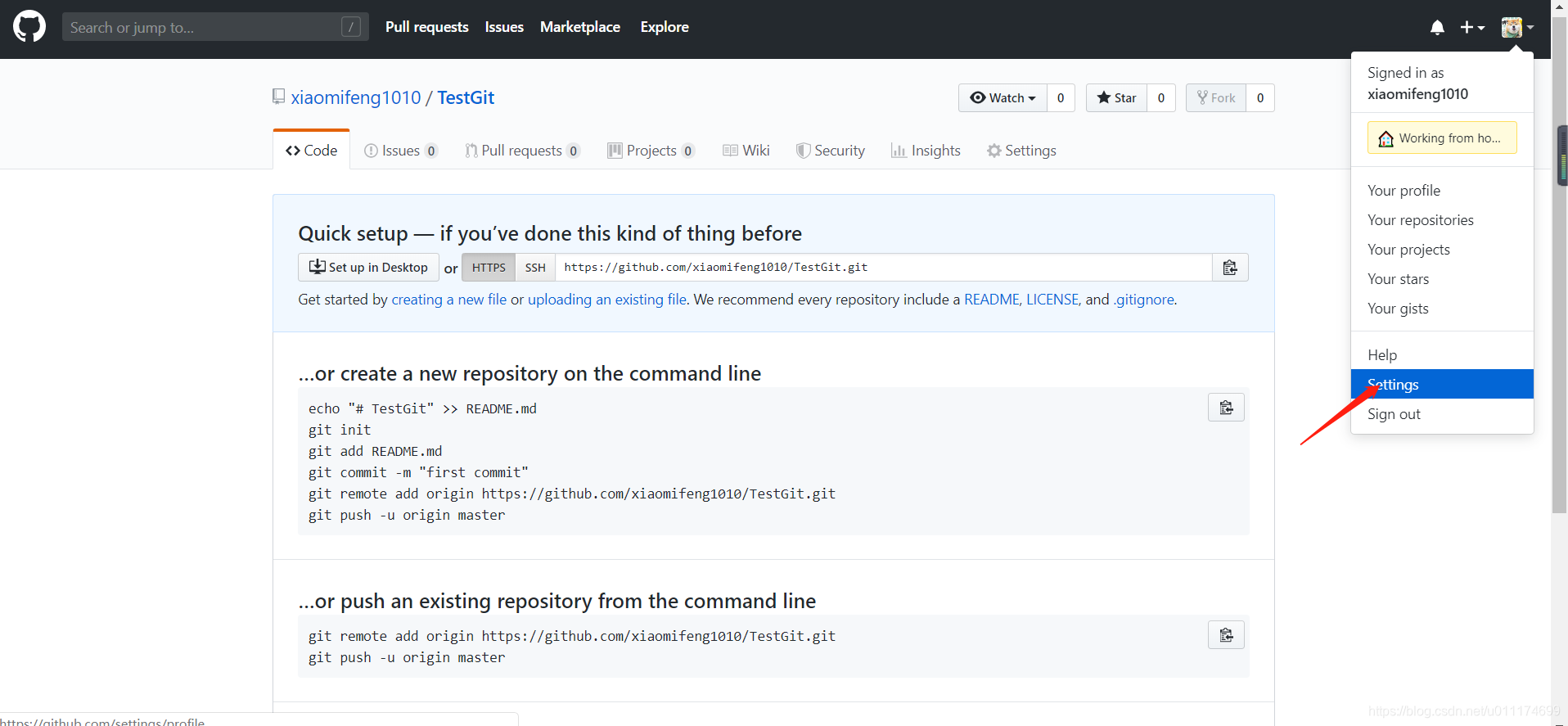This screenshot has height=726, width=1568.
Task: Open the forks count next to Fork
Action: click(1260, 98)
